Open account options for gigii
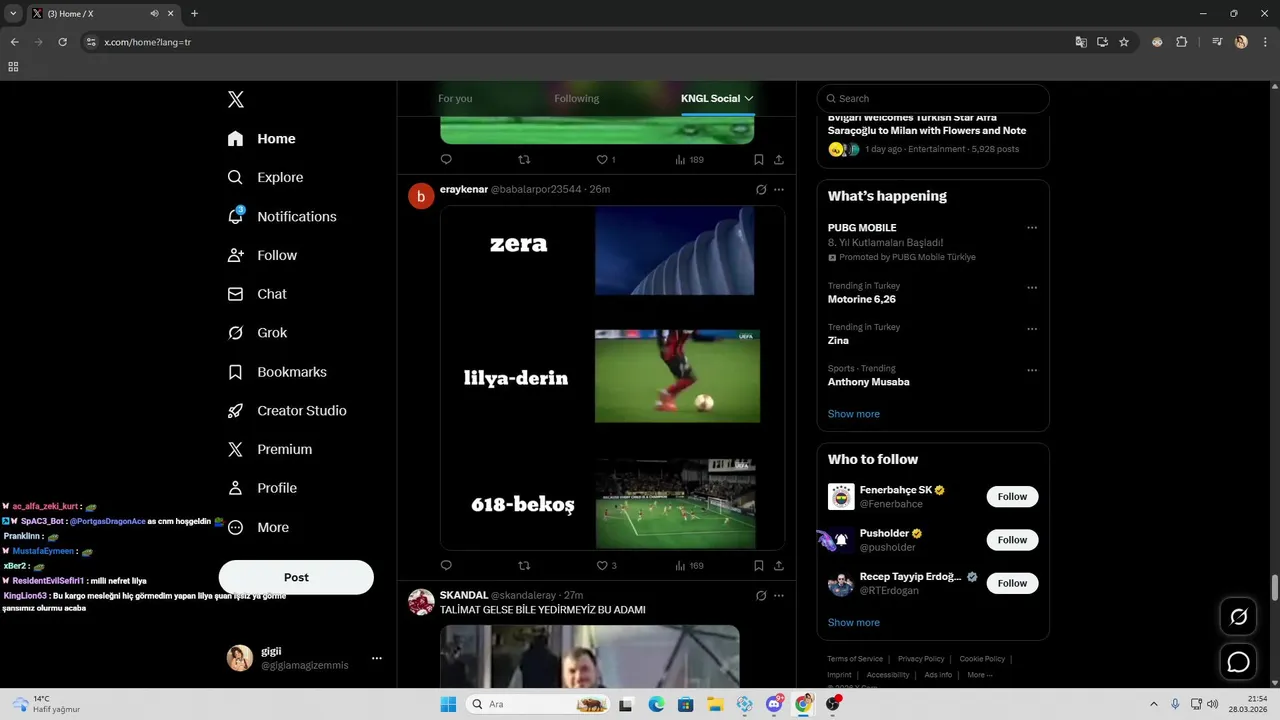 (377, 658)
